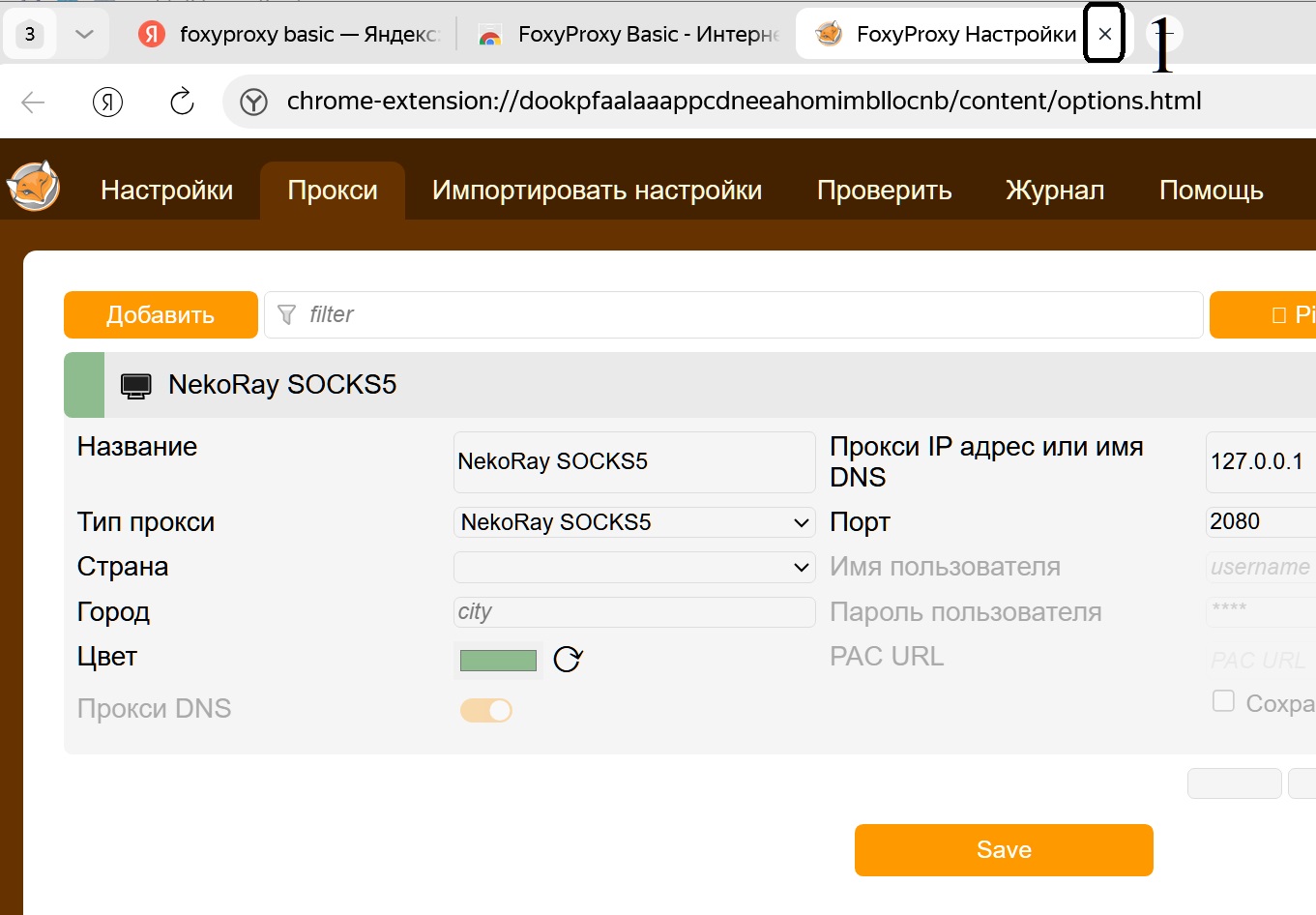Toggle the Прокси DNS switch
The height and width of the screenshot is (915, 1316).
click(486, 710)
